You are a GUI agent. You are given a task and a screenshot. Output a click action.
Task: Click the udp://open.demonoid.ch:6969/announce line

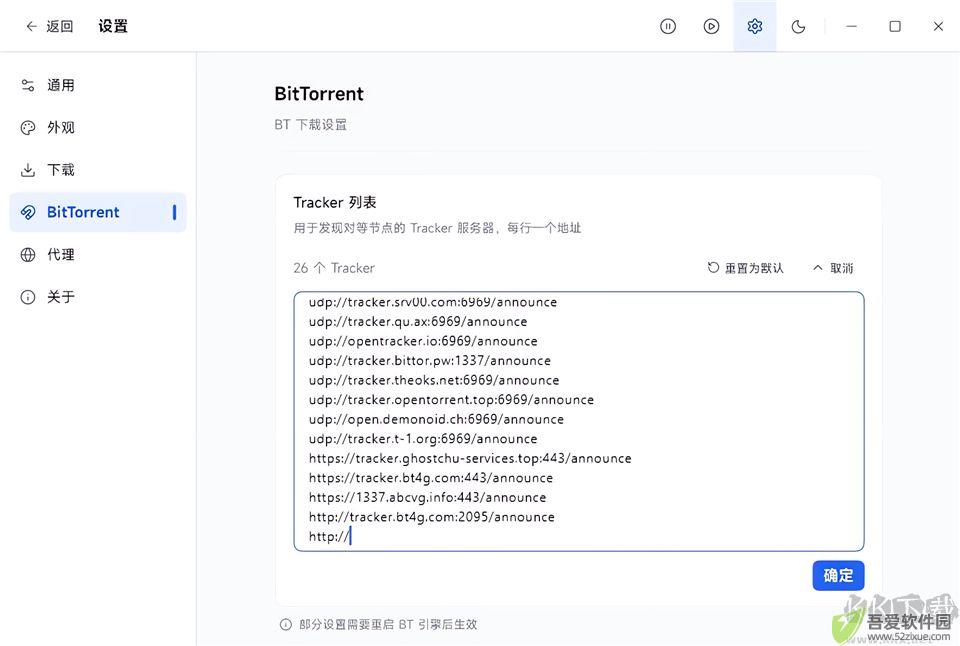(436, 419)
